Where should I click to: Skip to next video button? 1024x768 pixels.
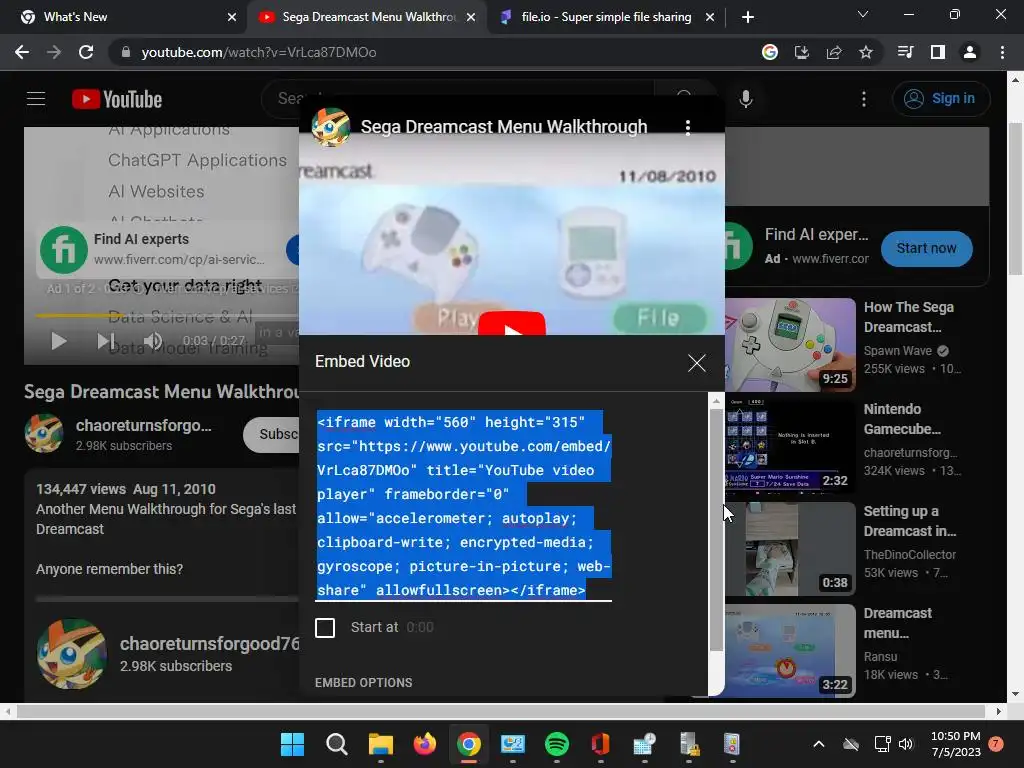tap(106, 341)
